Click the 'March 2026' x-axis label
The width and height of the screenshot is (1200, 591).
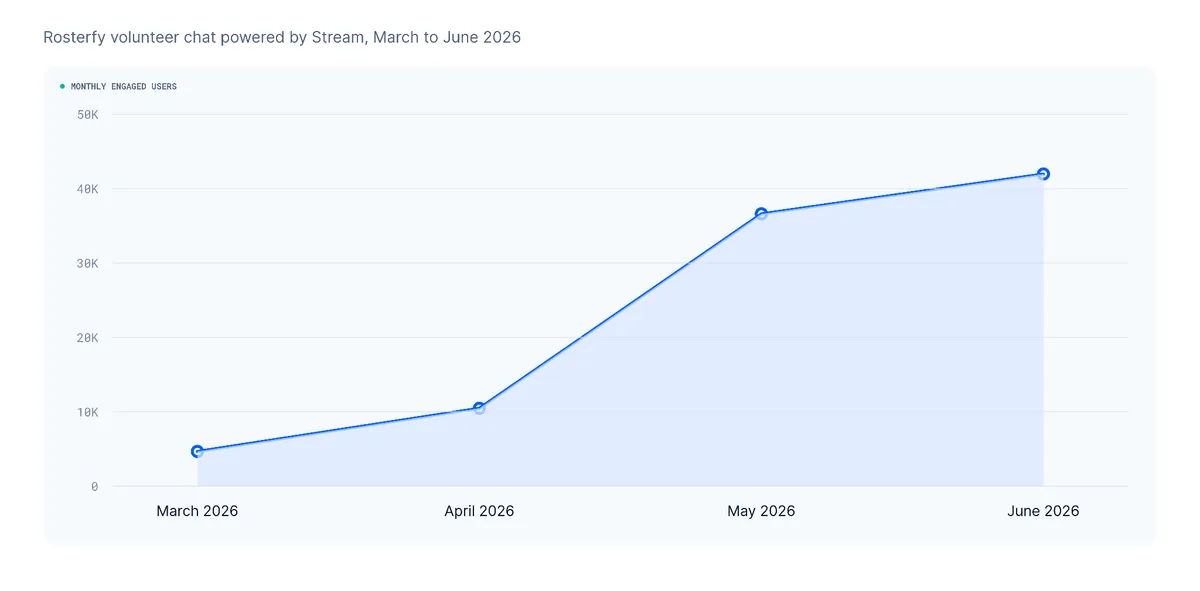tap(197, 511)
